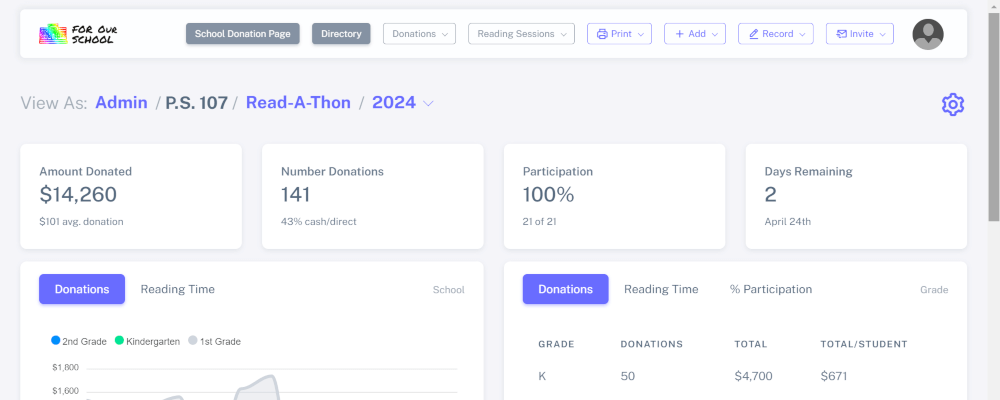The width and height of the screenshot is (1000, 400).
Task: Open the Record dropdown chevron
Action: click(802, 34)
